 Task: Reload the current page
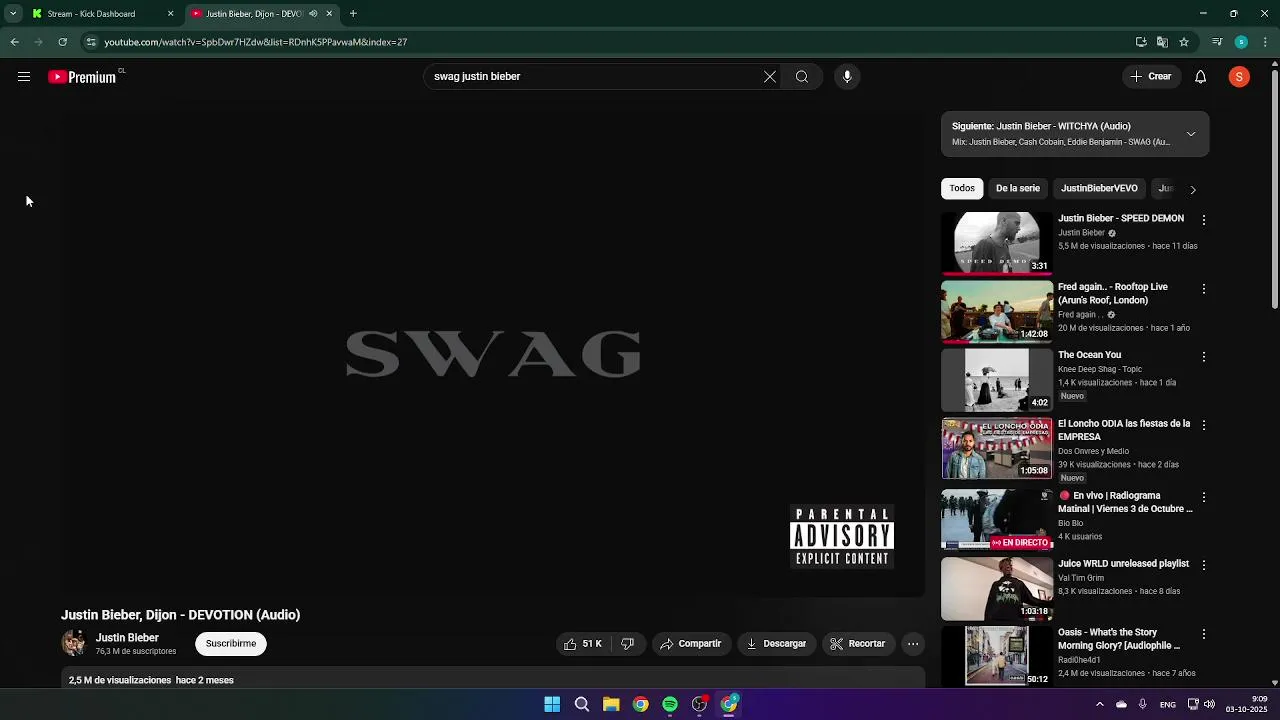click(x=62, y=42)
